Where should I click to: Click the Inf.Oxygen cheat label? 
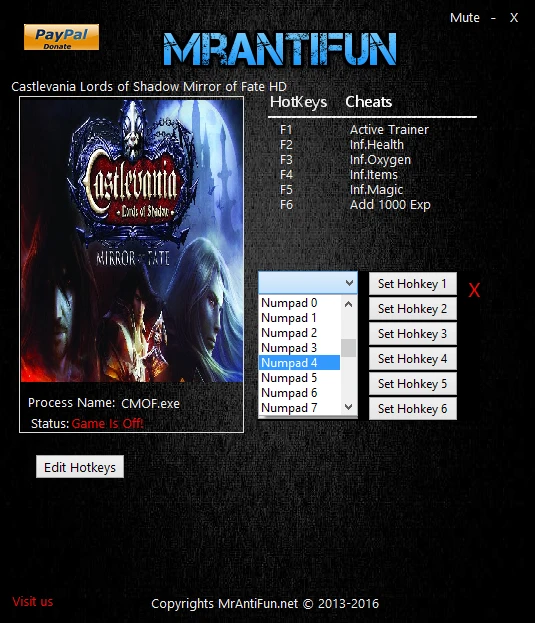(x=380, y=160)
